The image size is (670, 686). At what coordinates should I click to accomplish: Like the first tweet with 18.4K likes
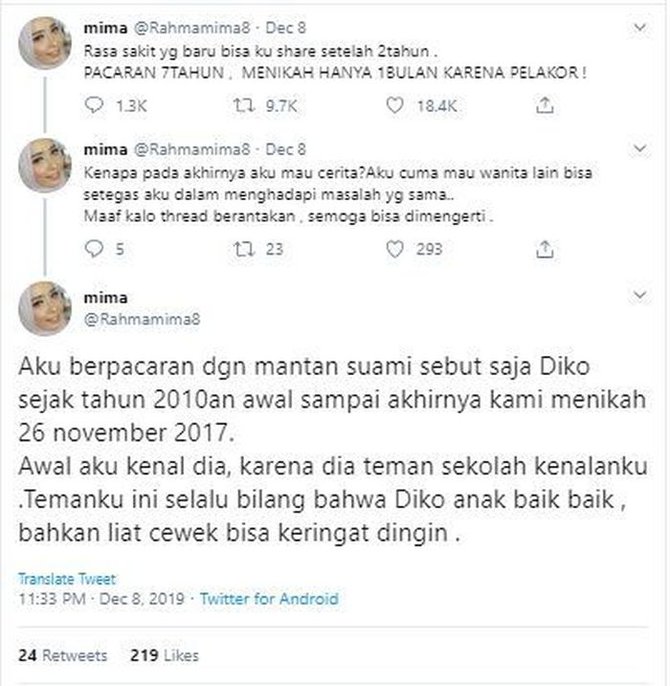pyautogui.click(x=395, y=105)
